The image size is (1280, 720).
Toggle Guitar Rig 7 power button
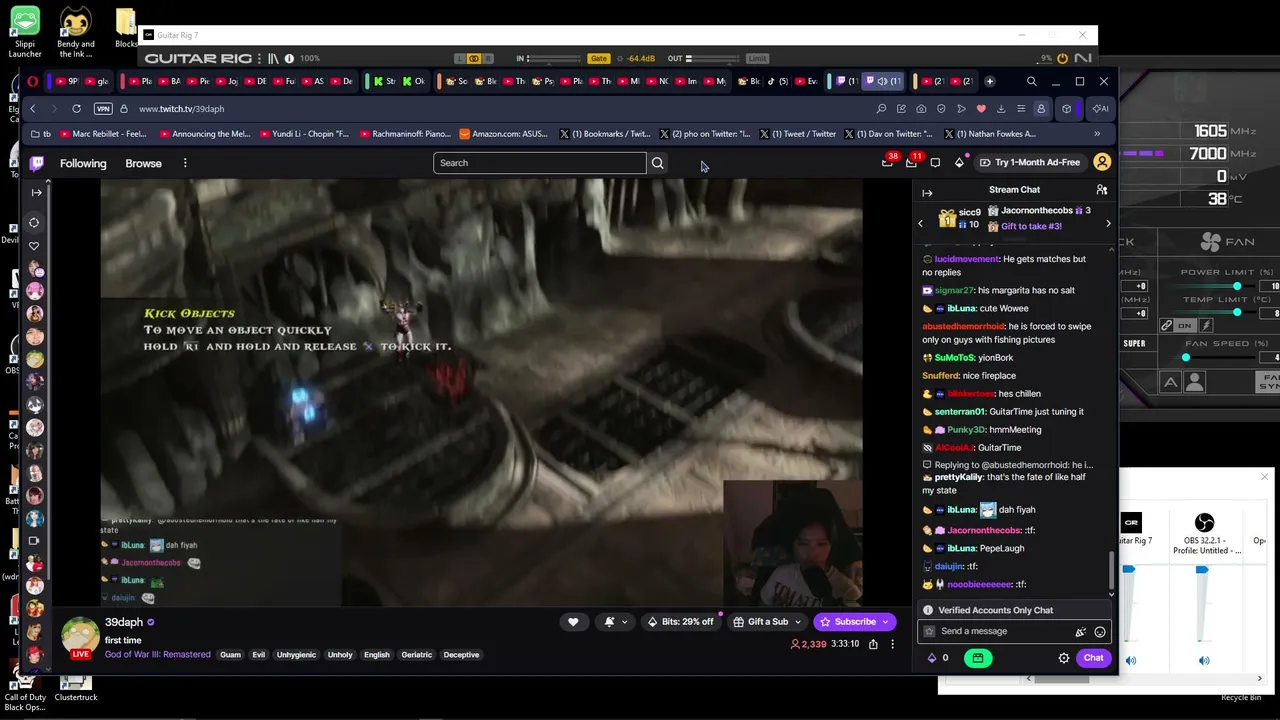tap(1062, 59)
